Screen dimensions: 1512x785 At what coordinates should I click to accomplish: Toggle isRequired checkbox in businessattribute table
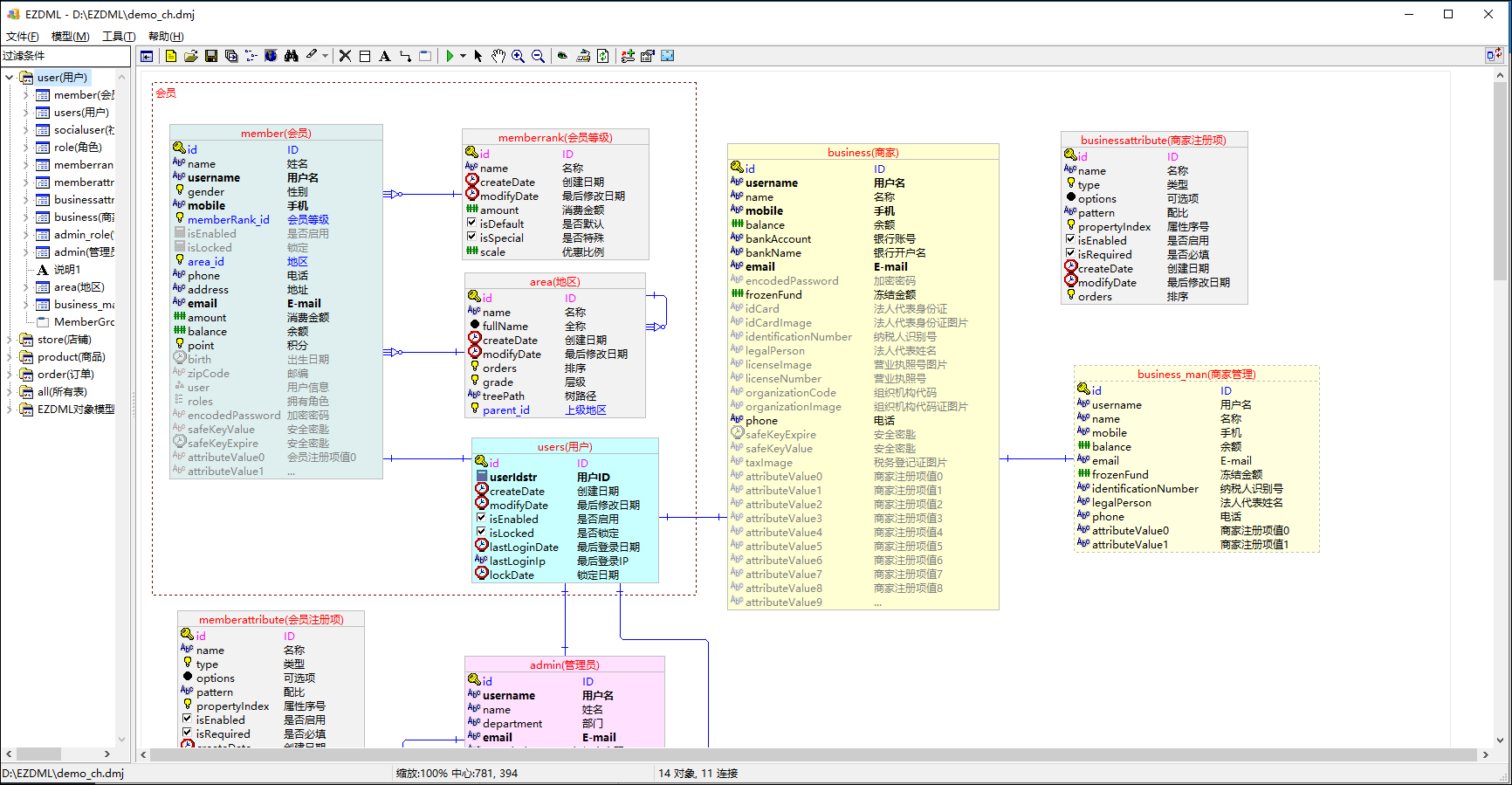(x=1070, y=254)
